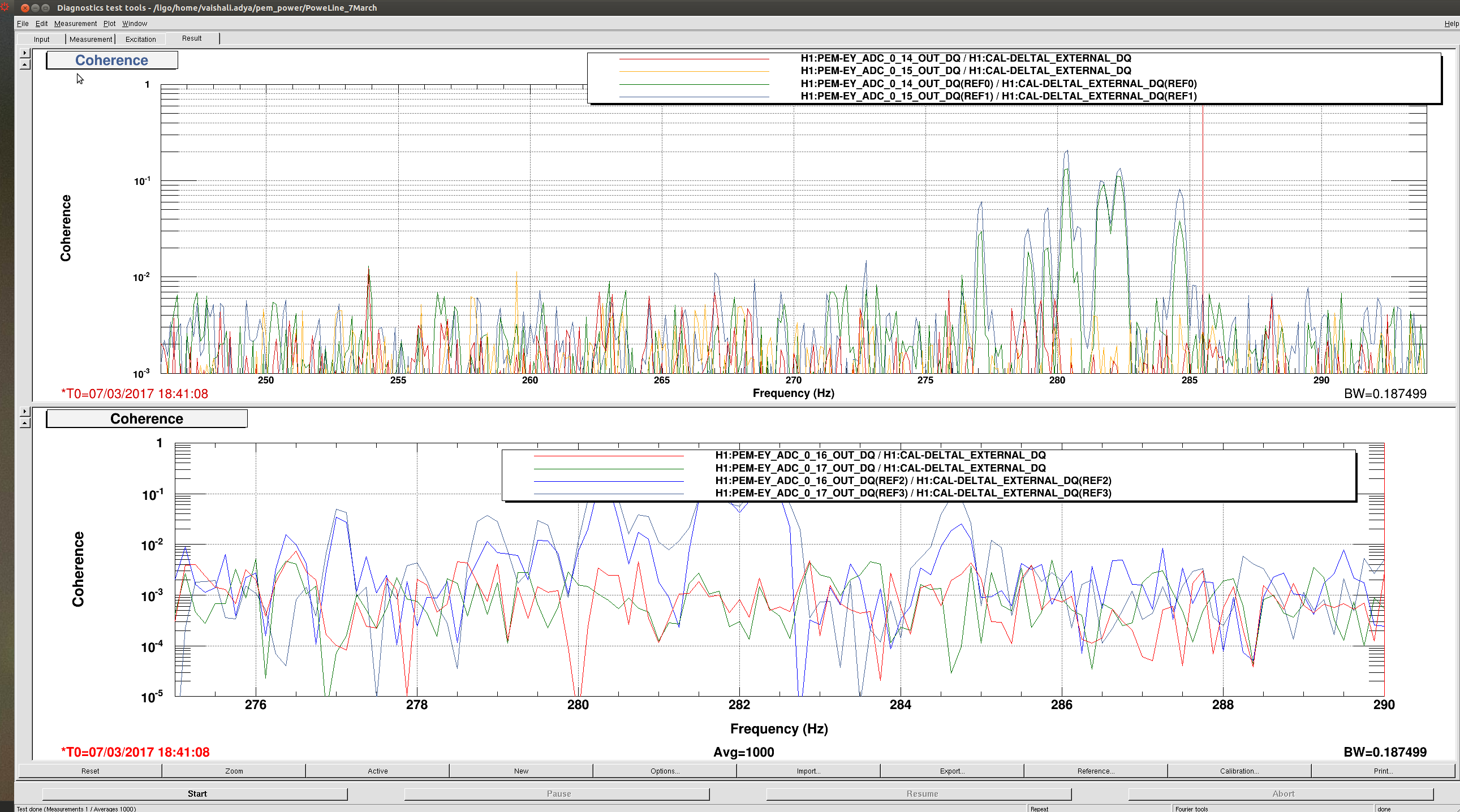
Task: Open the Calibration... dialog
Action: (1239, 771)
